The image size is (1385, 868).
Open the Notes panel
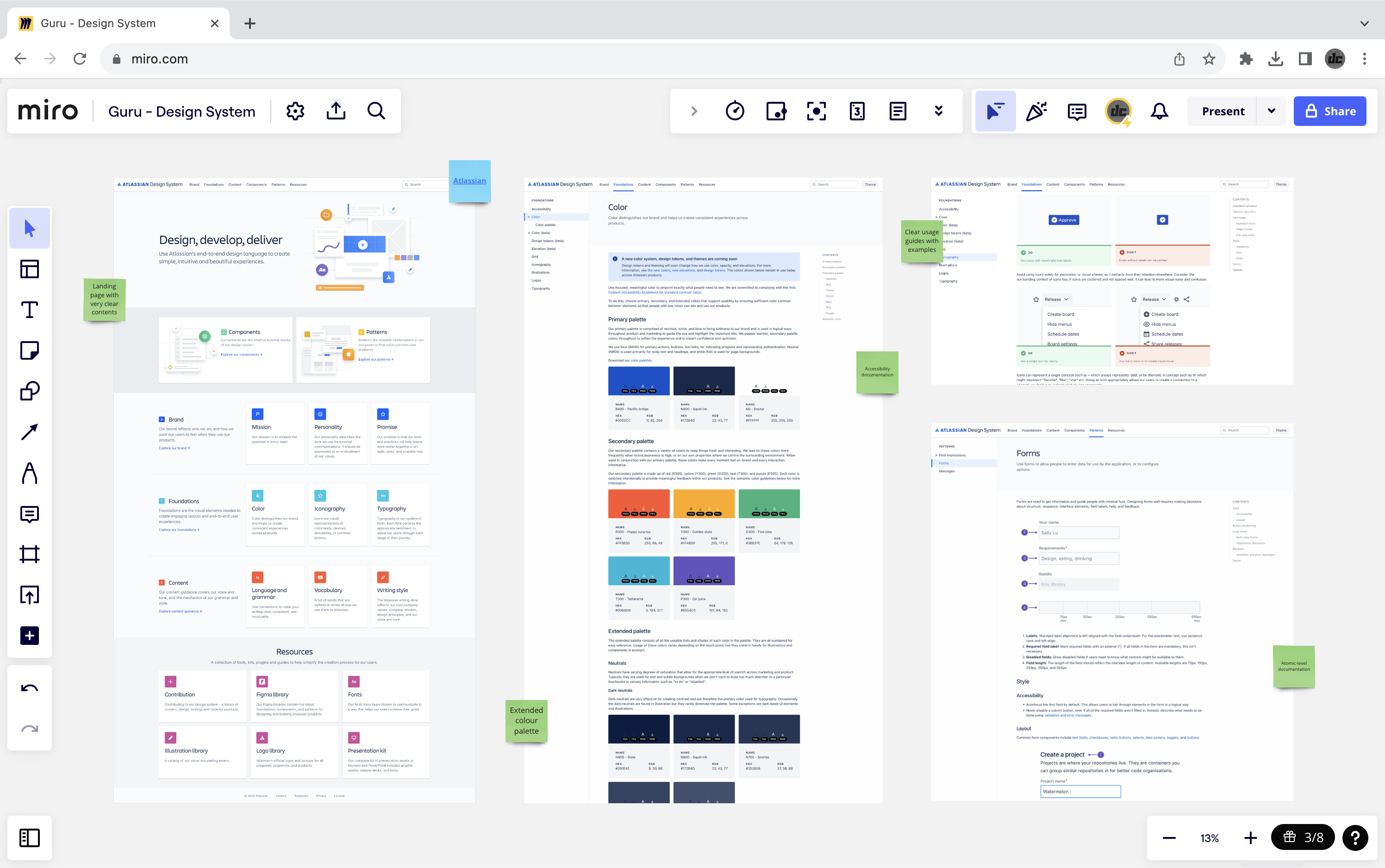click(x=898, y=111)
